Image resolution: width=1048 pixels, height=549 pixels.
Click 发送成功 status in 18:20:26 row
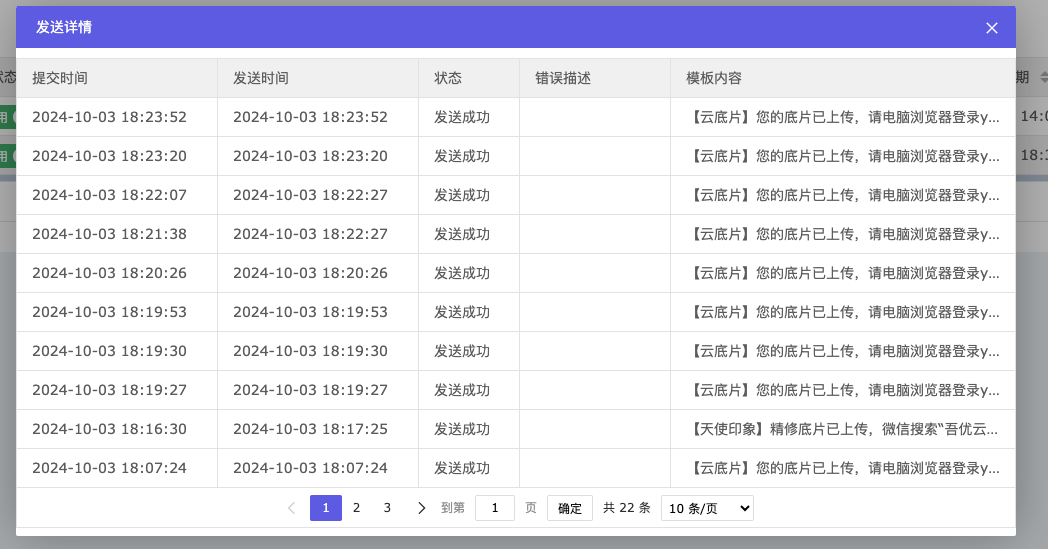[462, 273]
